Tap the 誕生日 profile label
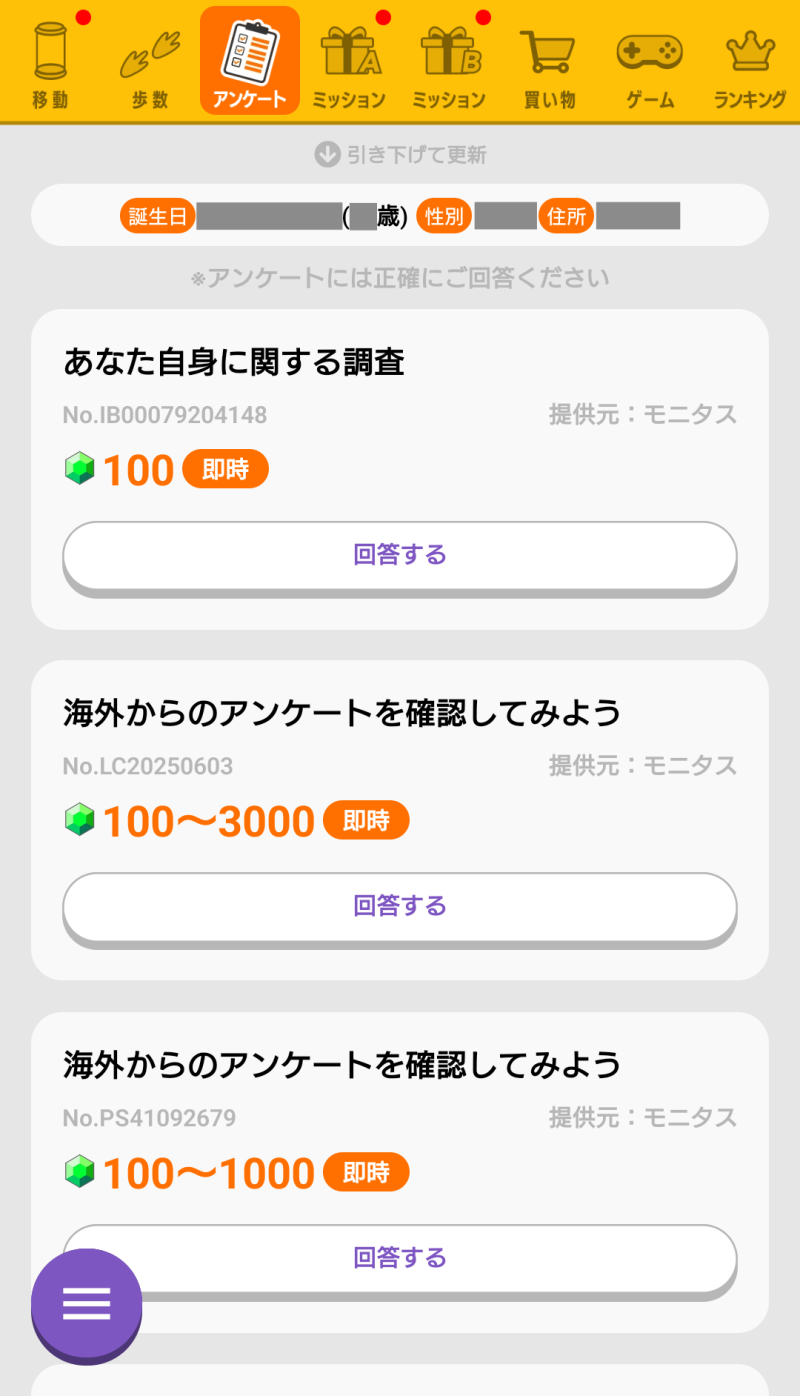Image resolution: width=800 pixels, height=1396 pixels. tap(158, 216)
